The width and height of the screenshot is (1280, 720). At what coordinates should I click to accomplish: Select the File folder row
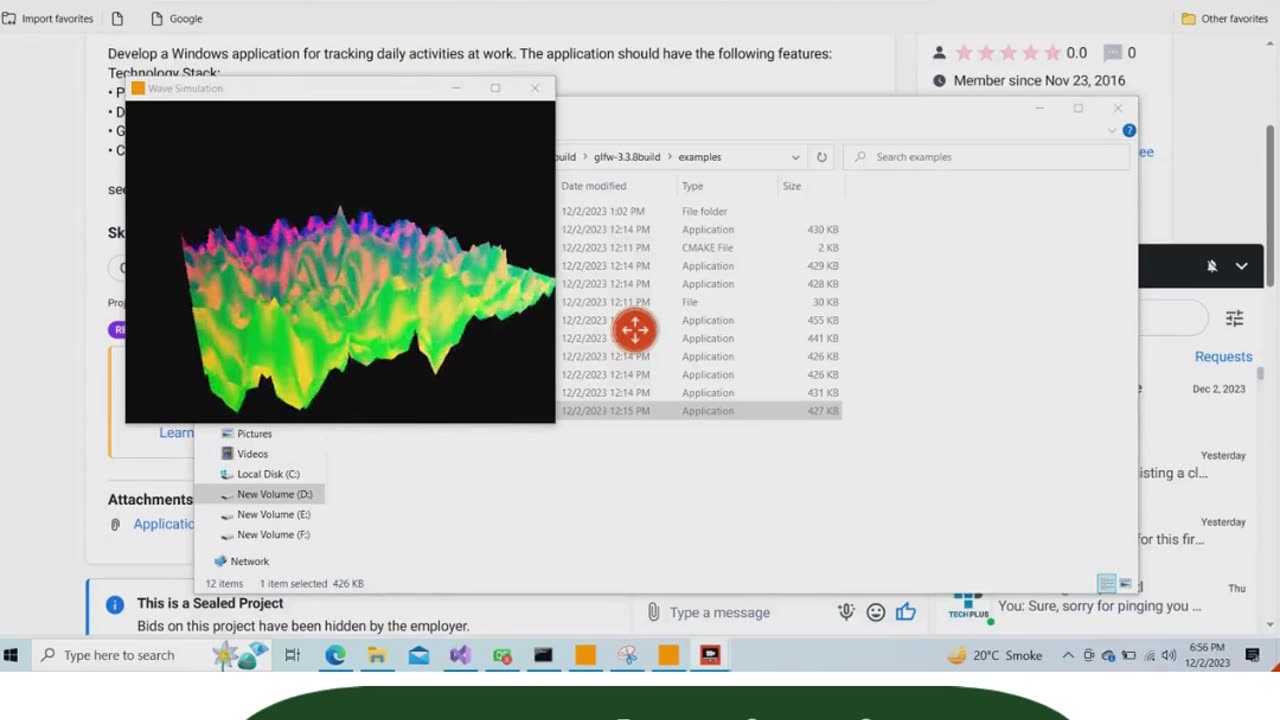click(x=698, y=211)
